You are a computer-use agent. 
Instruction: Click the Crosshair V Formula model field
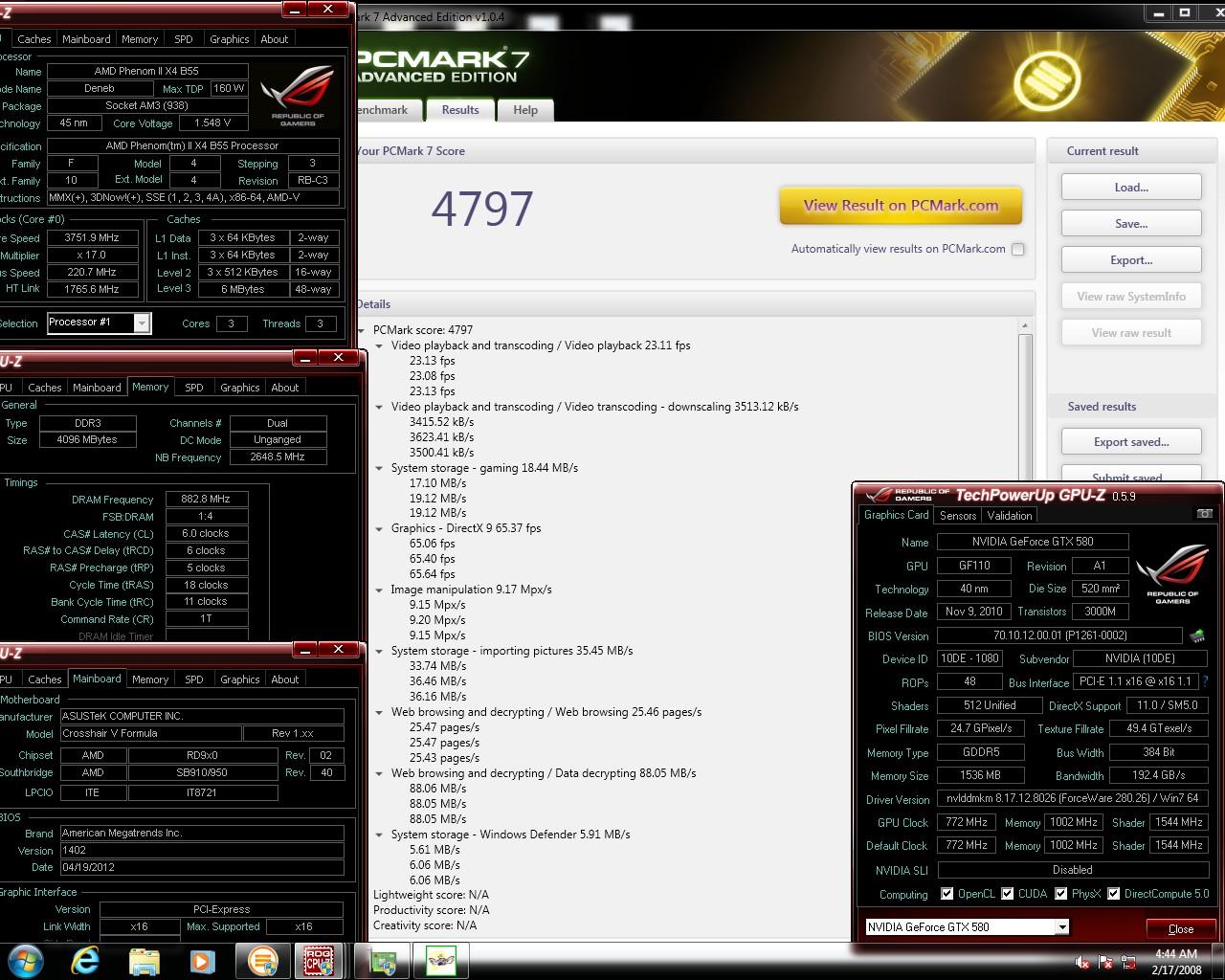149,733
